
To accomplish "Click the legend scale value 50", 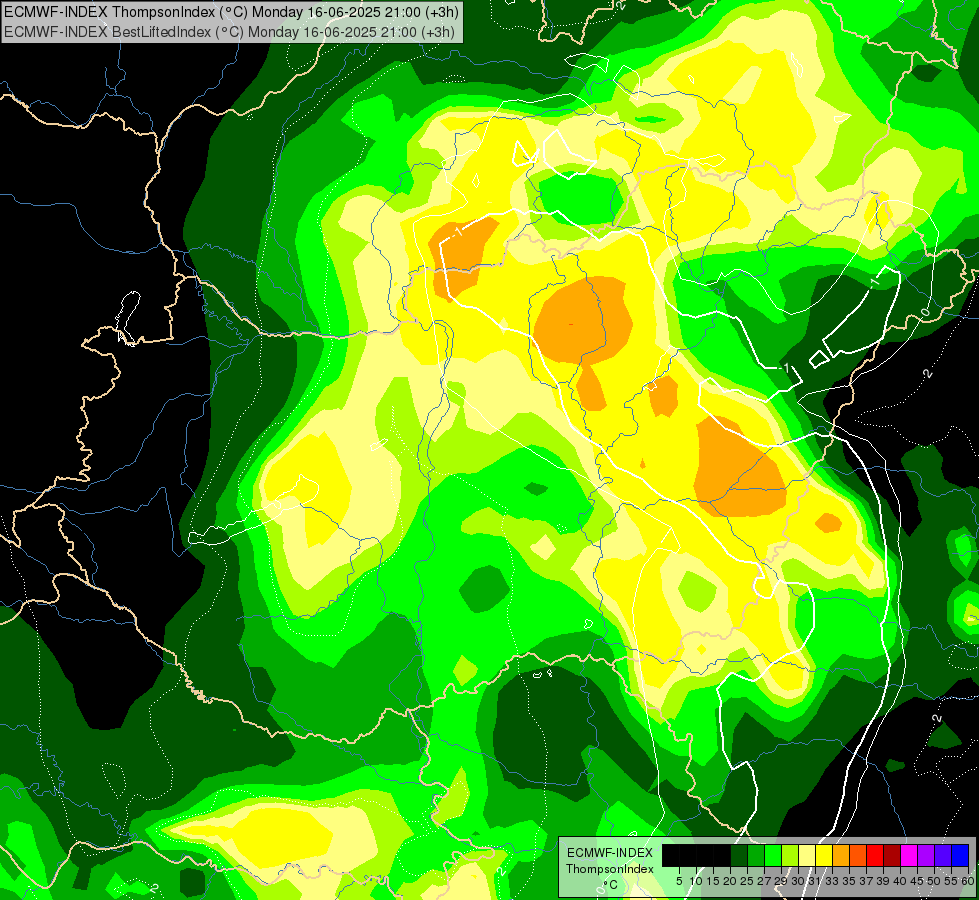I will (934, 881).
